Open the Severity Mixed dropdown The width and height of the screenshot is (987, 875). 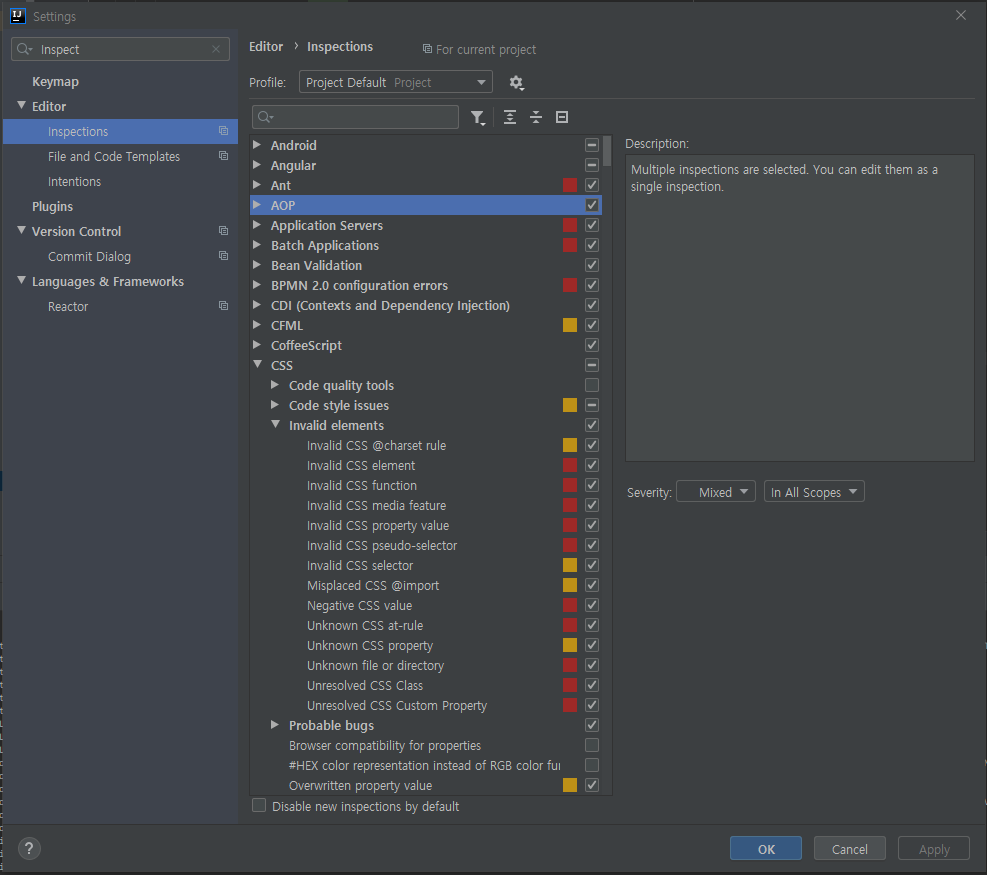pos(716,492)
